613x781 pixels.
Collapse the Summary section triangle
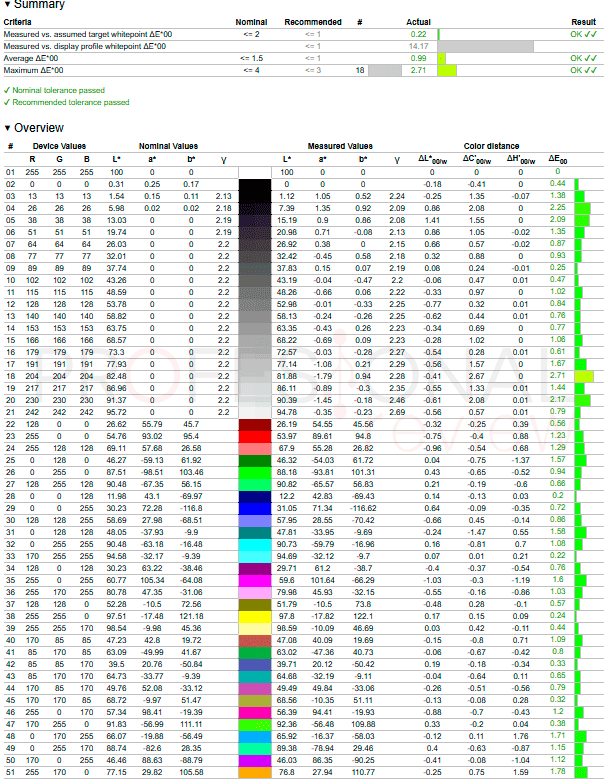7,4
